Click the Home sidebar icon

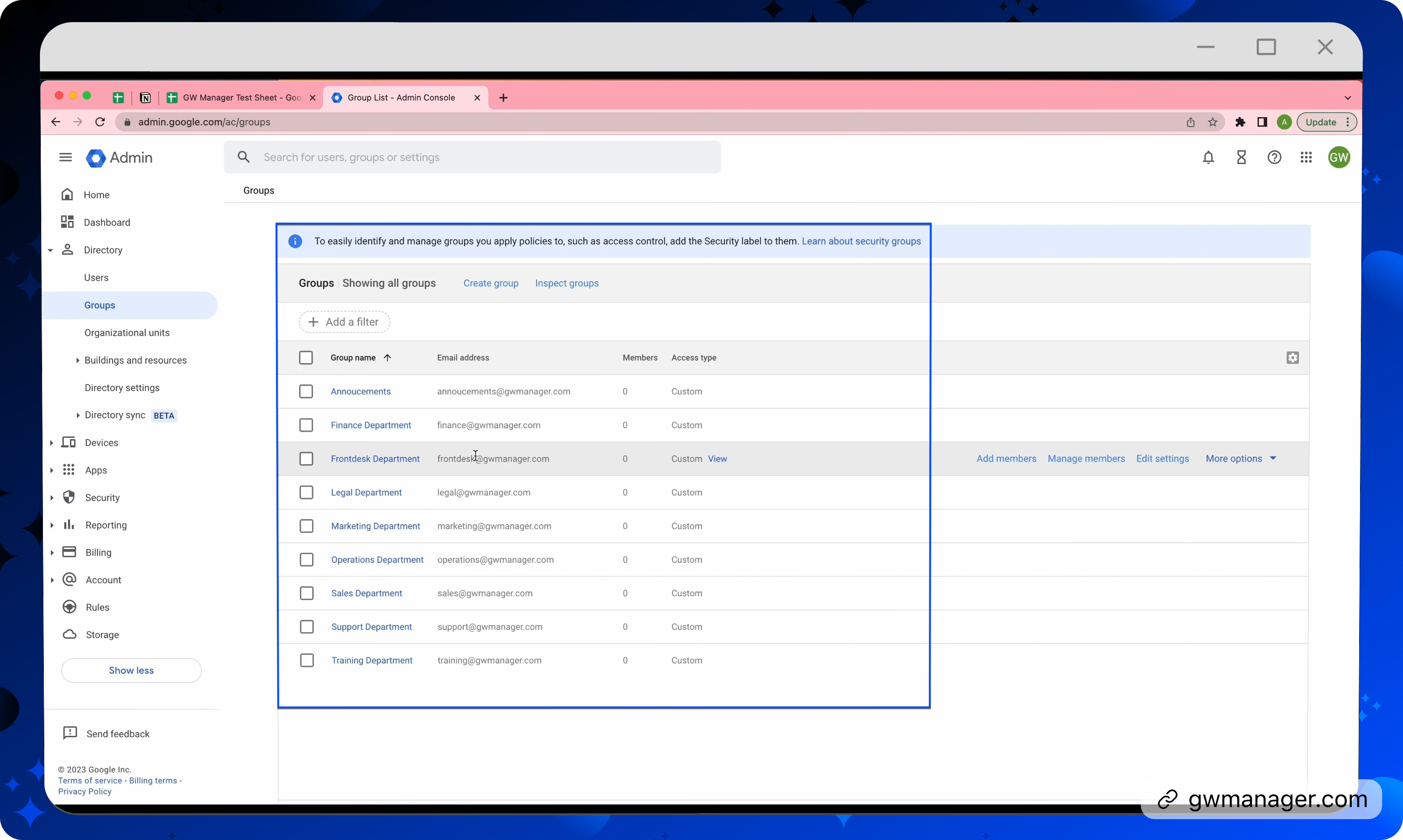coord(67,195)
